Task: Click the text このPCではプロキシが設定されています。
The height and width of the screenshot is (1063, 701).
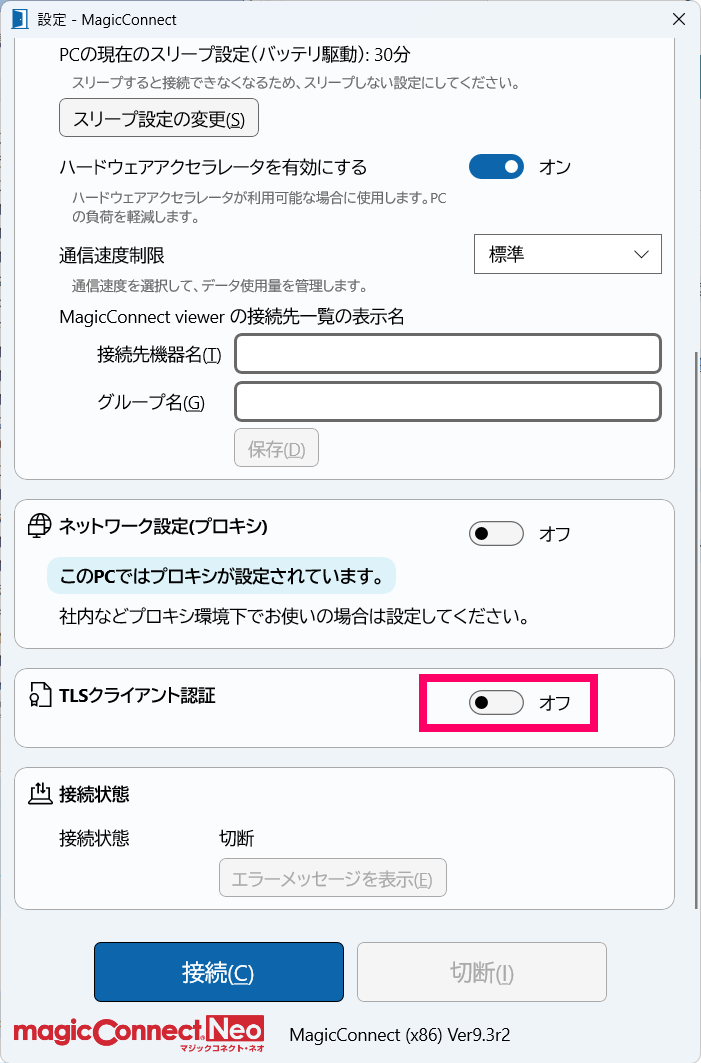Action: click(x=221, y=576)
